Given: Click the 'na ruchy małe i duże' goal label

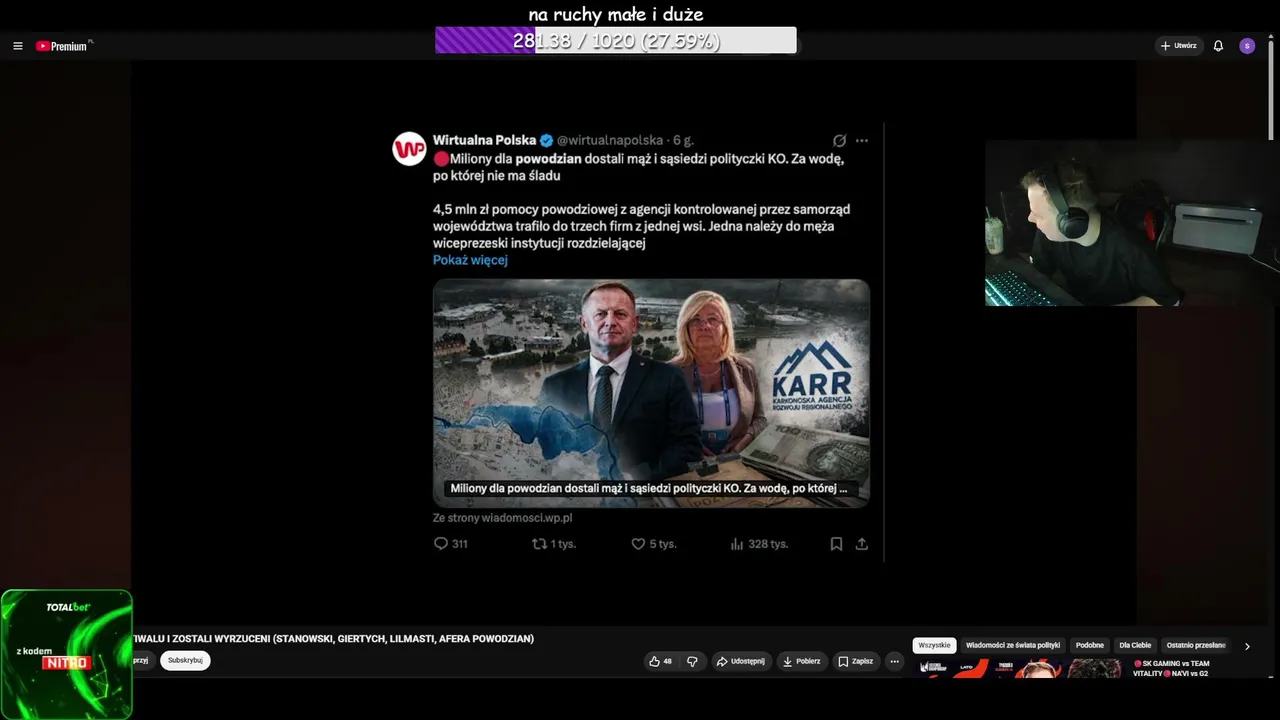Looking at the screenshot, I should coord(616,14).
